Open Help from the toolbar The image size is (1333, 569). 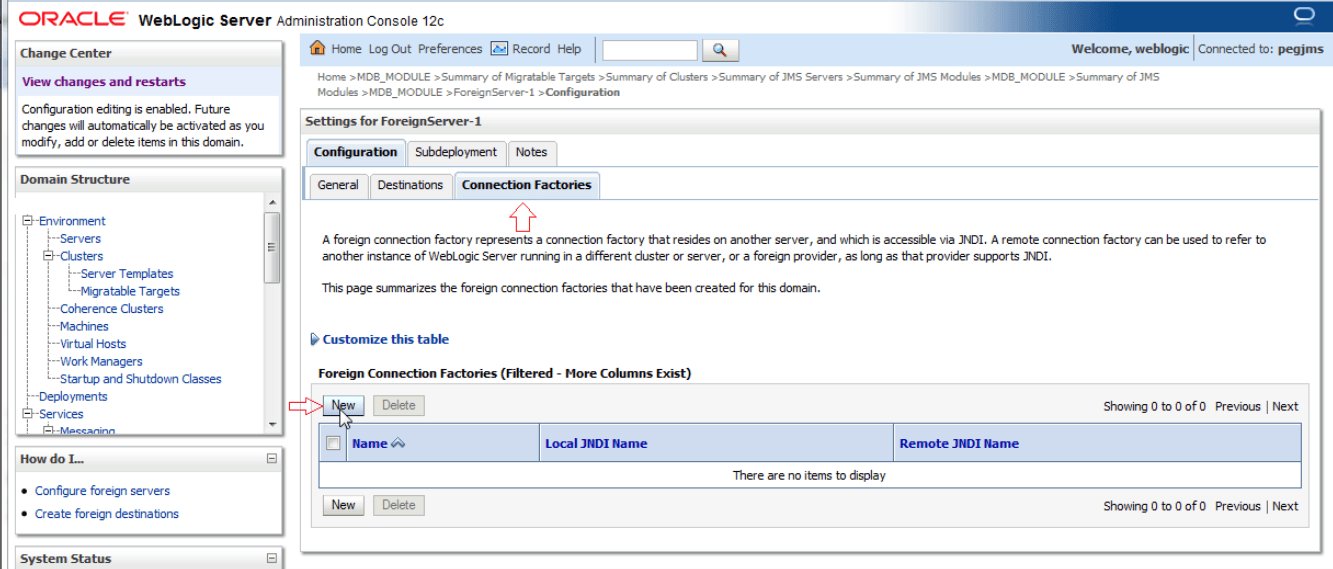pos(569,49)
